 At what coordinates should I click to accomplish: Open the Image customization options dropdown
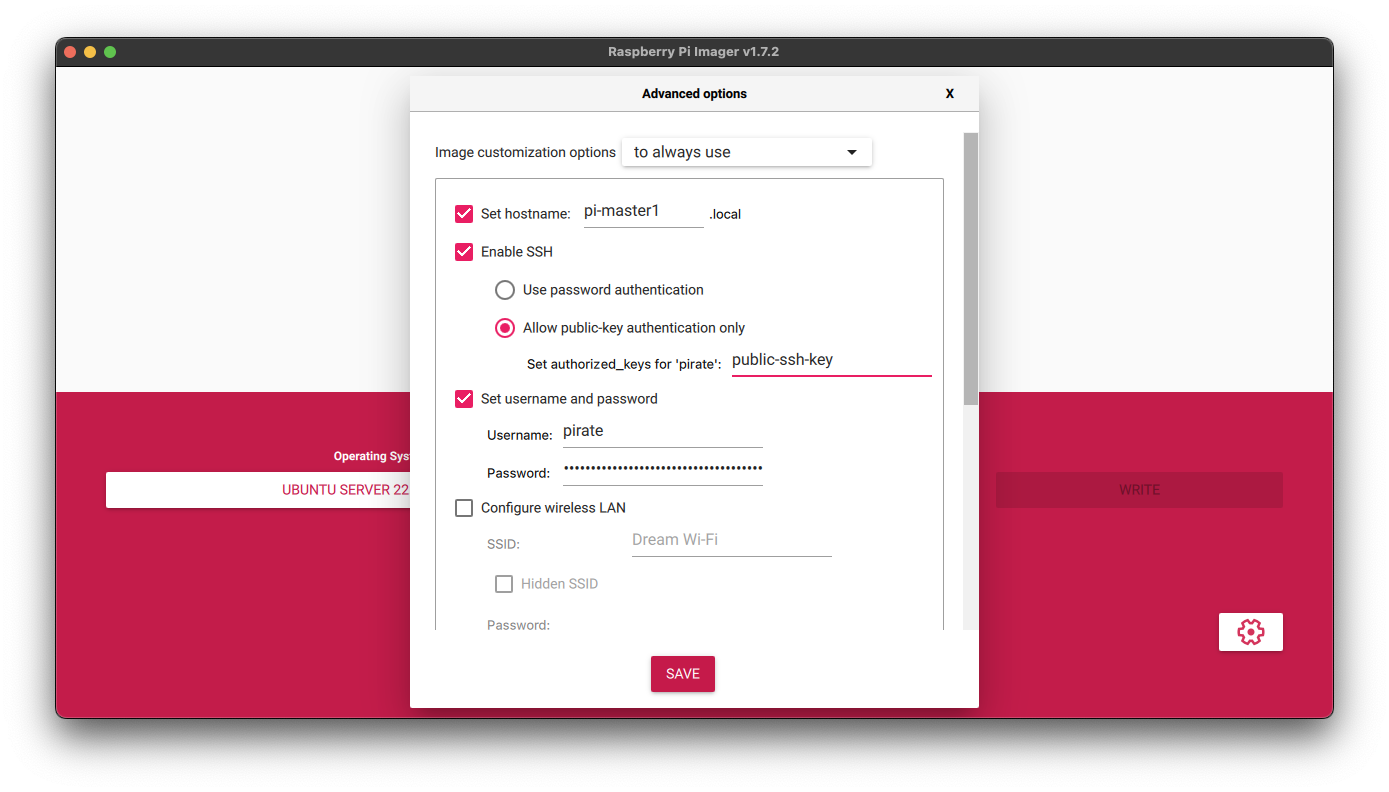(747, 152)
